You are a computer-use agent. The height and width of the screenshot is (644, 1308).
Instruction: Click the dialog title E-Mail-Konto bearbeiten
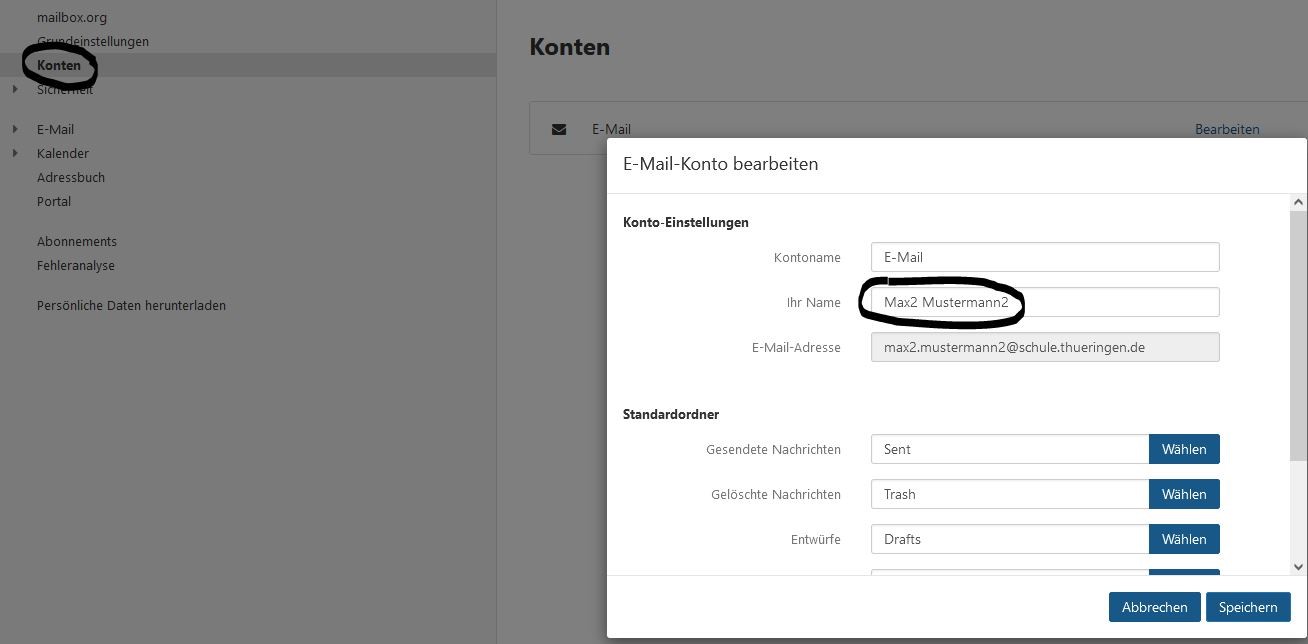(720, 164)
